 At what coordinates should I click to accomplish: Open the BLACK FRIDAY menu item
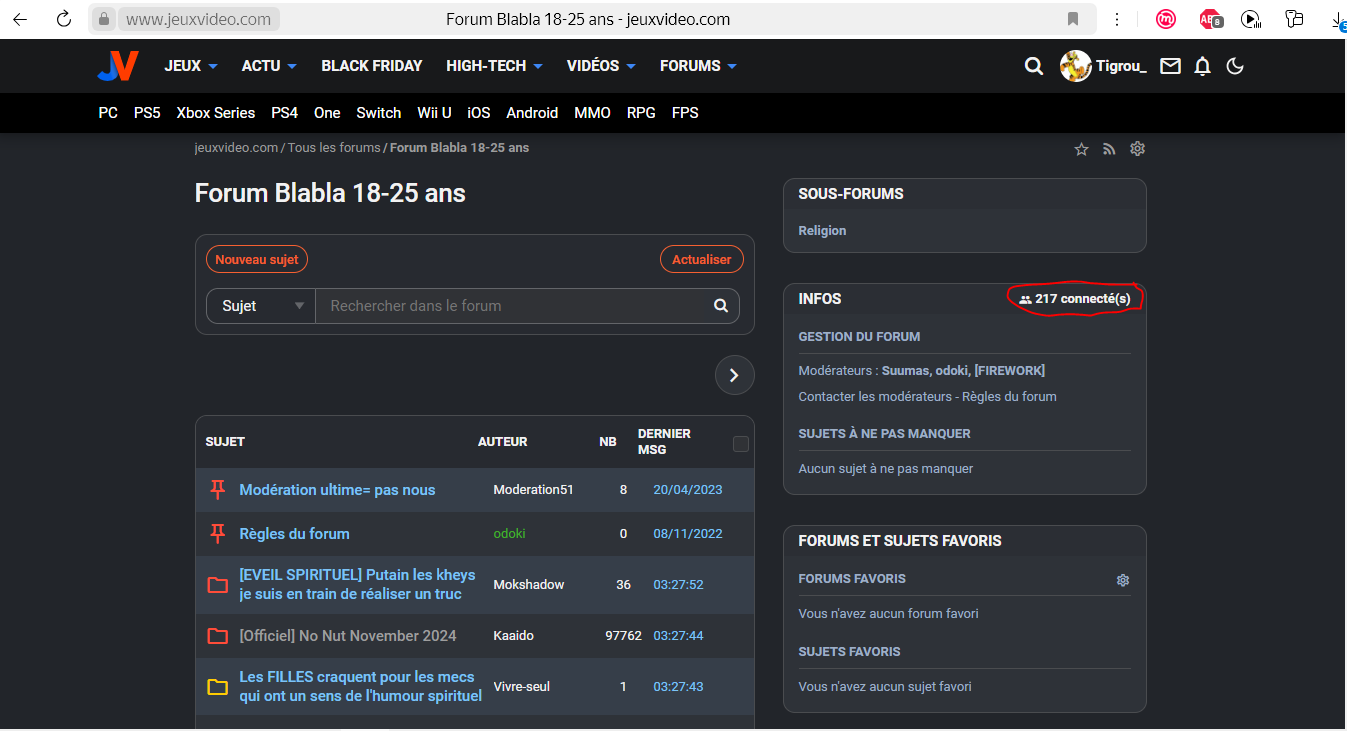[x=371, y=66]
